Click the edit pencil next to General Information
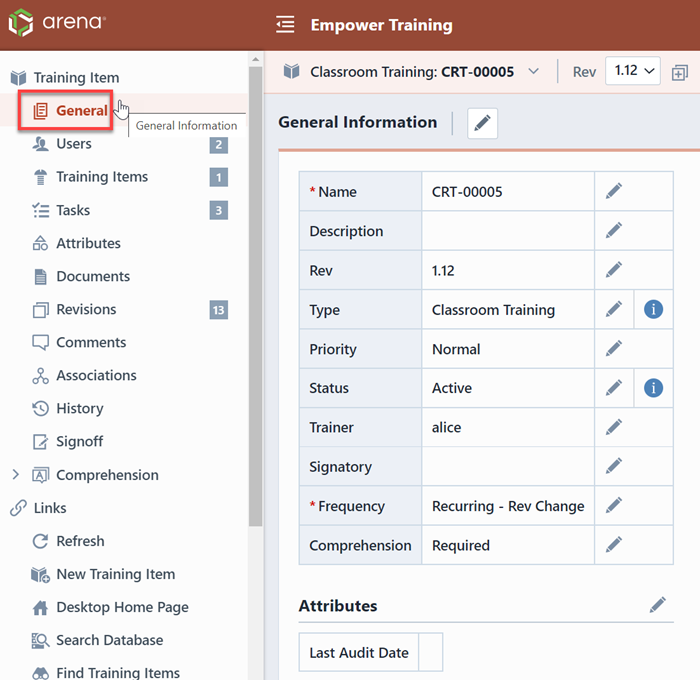 tap(482, 123)
